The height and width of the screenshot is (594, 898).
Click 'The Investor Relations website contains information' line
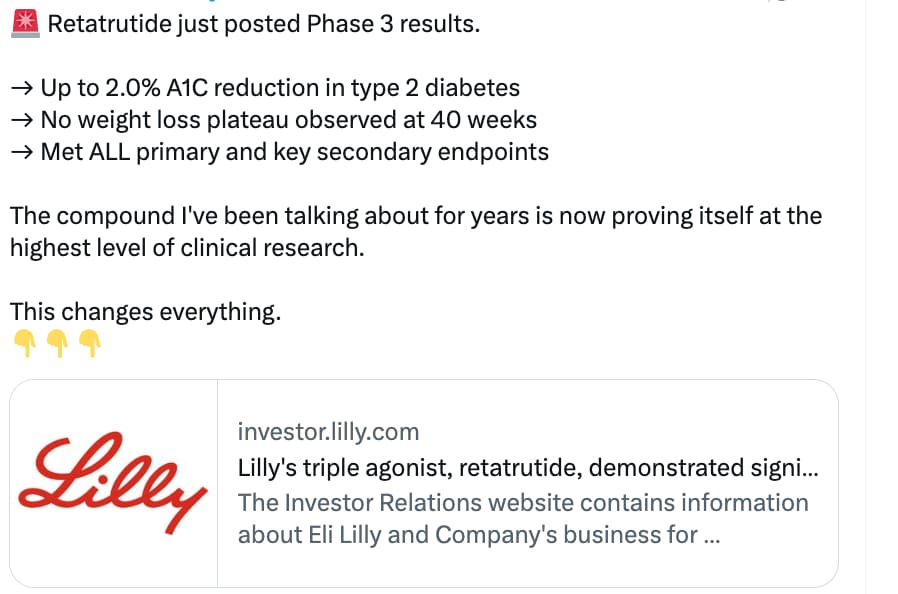[x=522, y=502]
